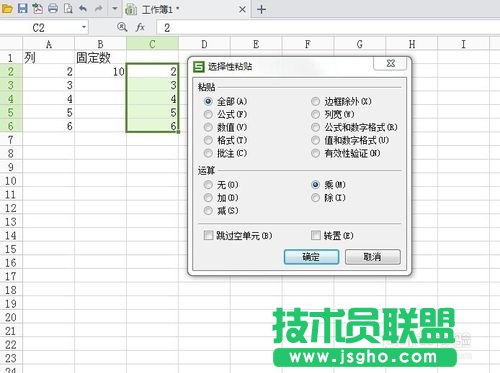Enable the 转置(E) transpose checkbox

(x=332, y=236)
